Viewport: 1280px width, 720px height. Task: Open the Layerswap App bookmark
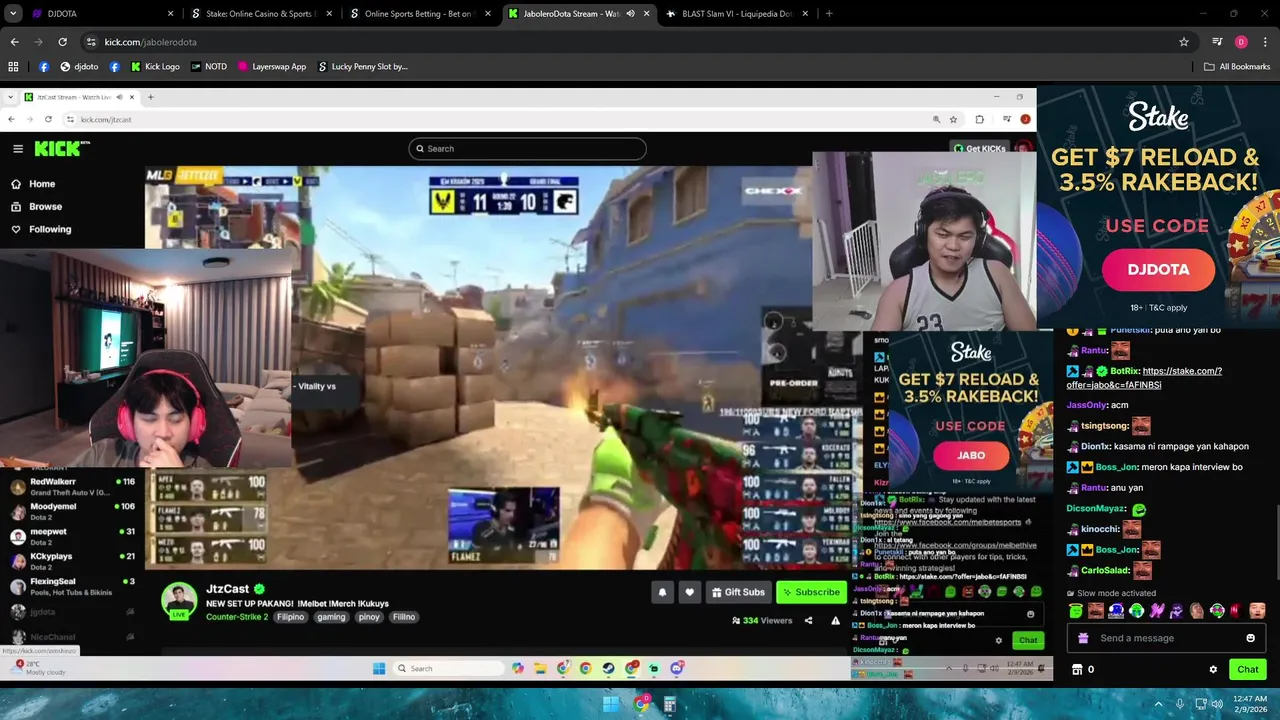(272, 67)
